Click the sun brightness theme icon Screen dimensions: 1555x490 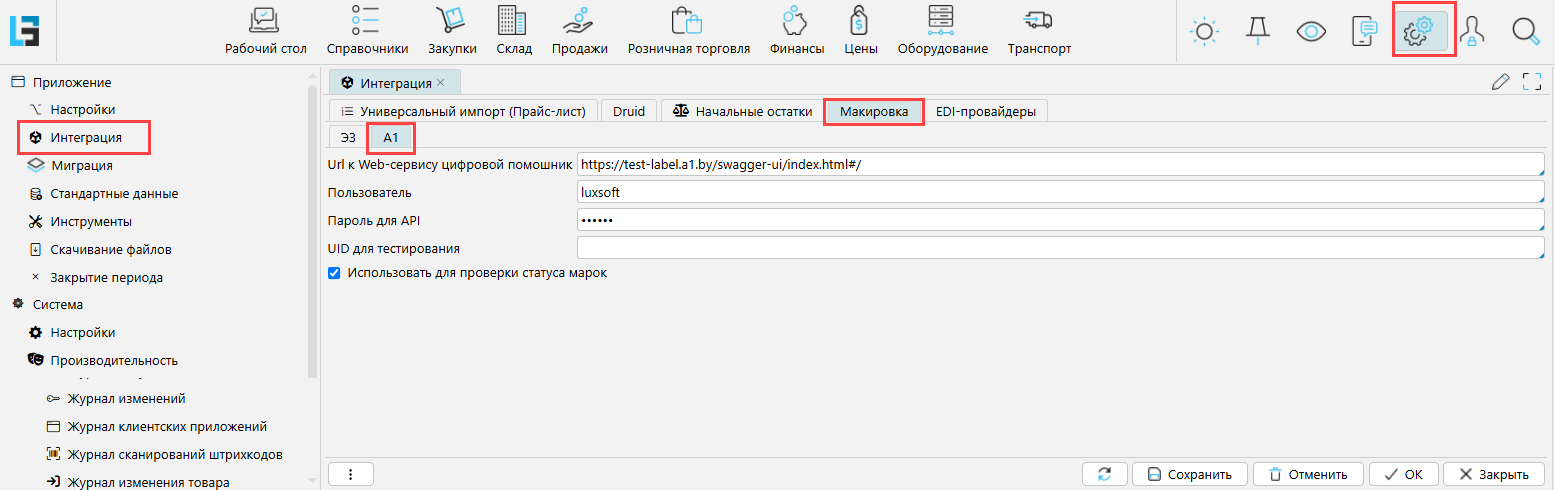tap(1204, 32)
